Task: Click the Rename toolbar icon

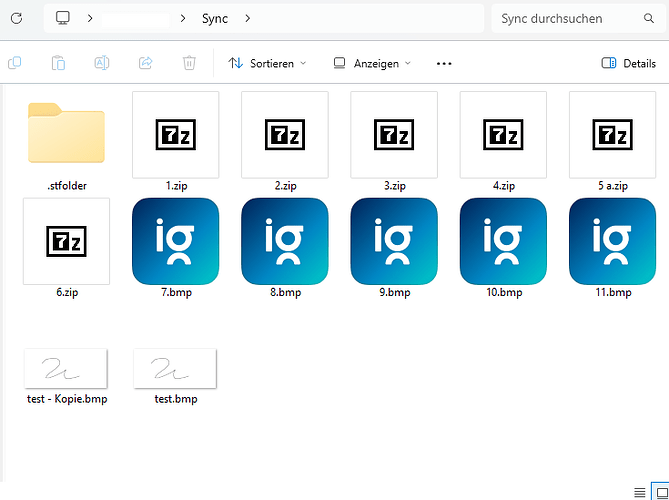Action: click(x=102, y=63)
